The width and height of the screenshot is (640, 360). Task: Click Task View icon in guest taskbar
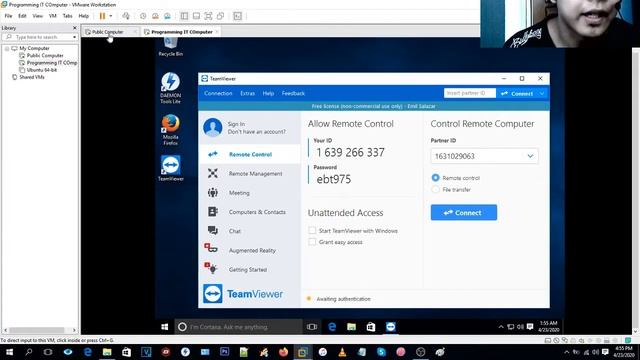[312, 327]
